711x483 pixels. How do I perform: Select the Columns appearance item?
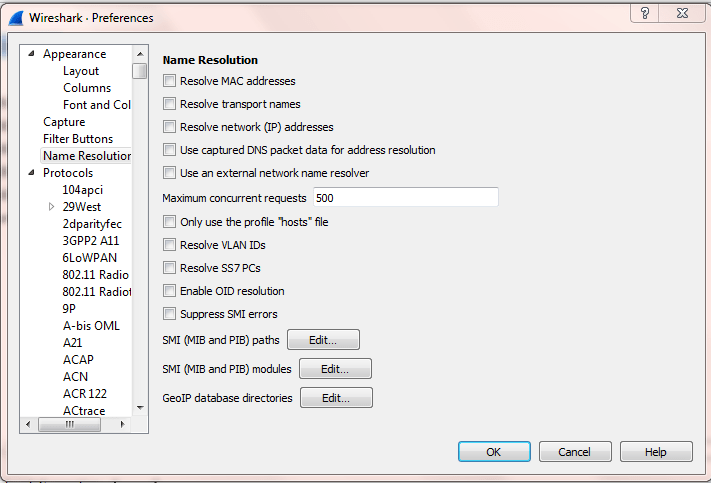[x=87, y=88]
